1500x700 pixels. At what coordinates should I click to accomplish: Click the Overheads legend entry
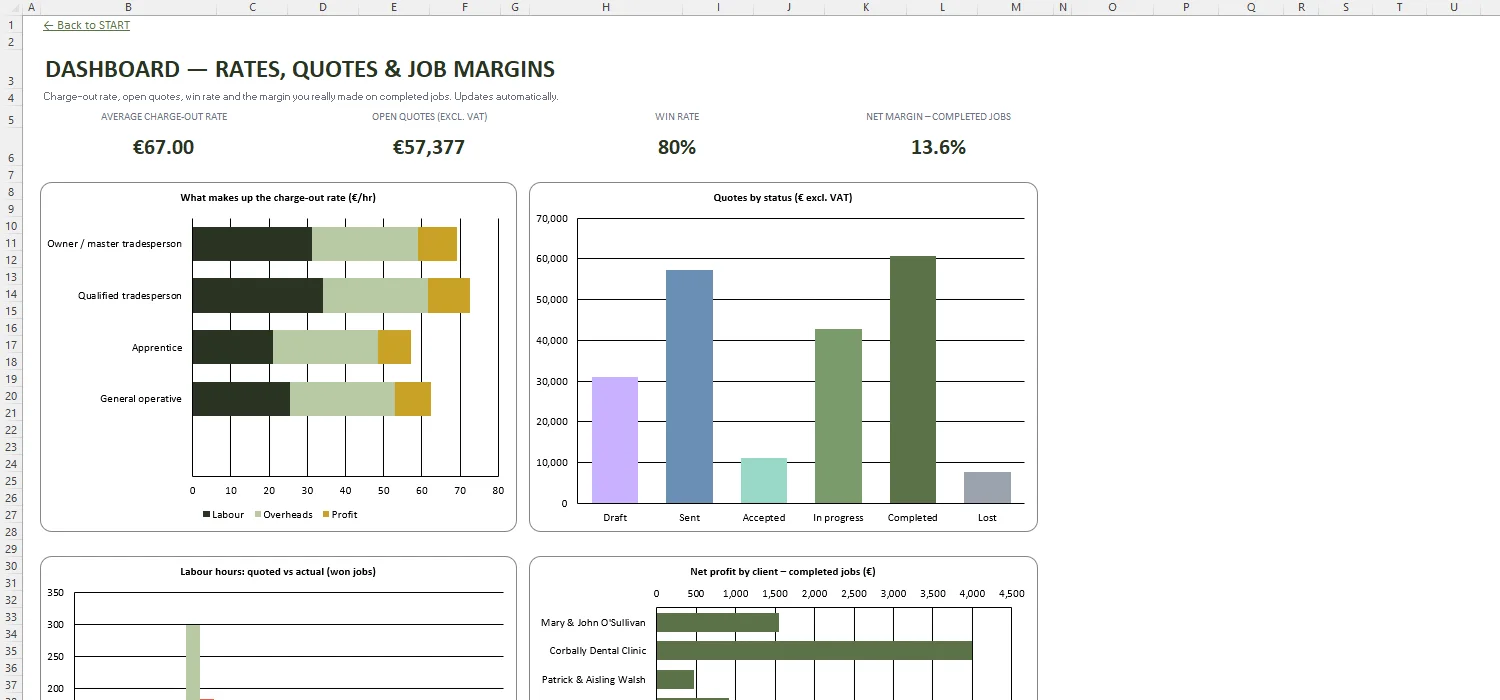[283, 515]
